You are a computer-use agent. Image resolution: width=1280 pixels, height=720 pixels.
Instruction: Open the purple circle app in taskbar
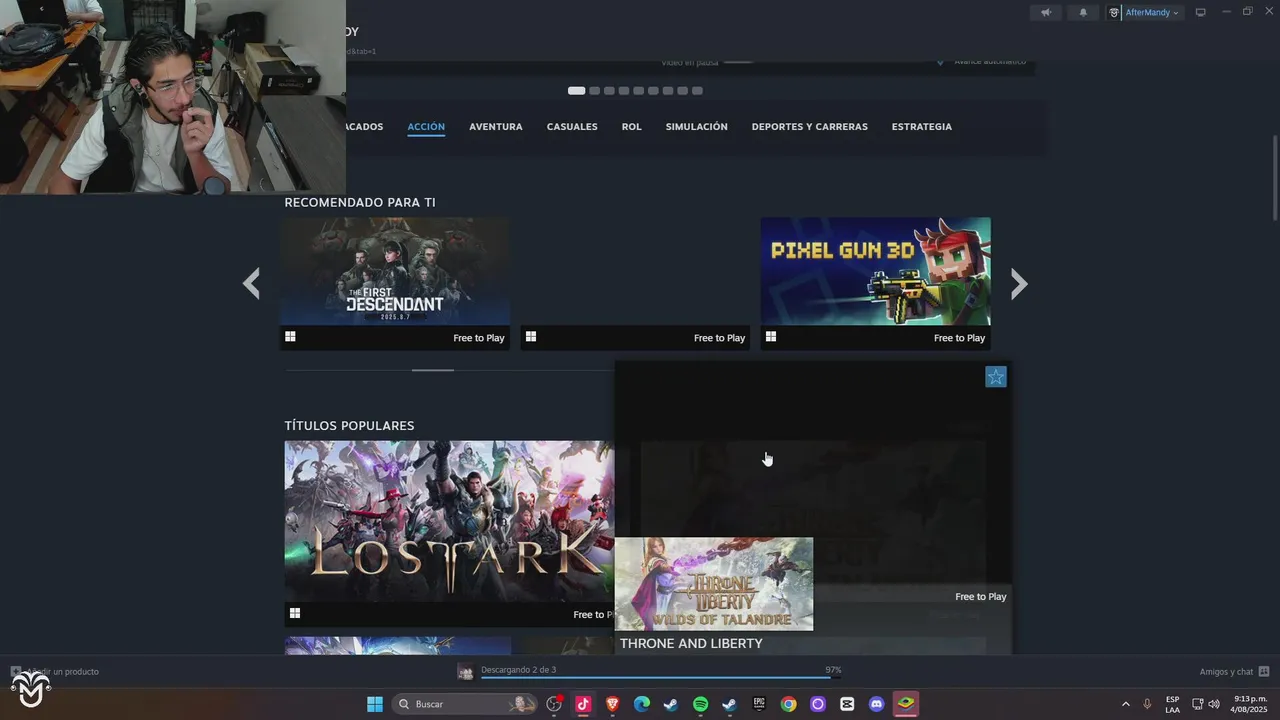click(818, 704)
